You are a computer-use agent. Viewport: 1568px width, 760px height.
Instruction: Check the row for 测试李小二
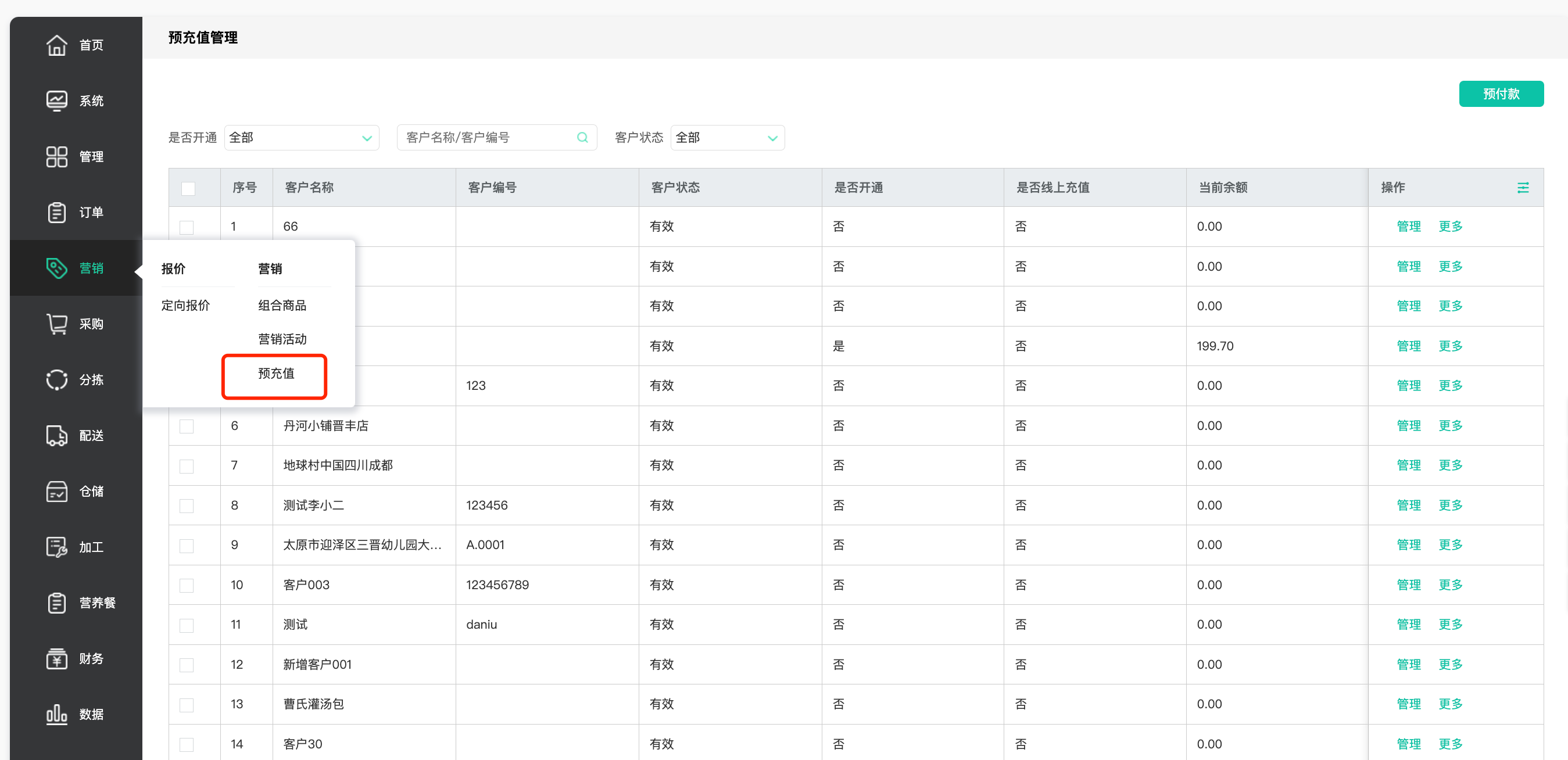pyautogui.click(x=186, y=506)
